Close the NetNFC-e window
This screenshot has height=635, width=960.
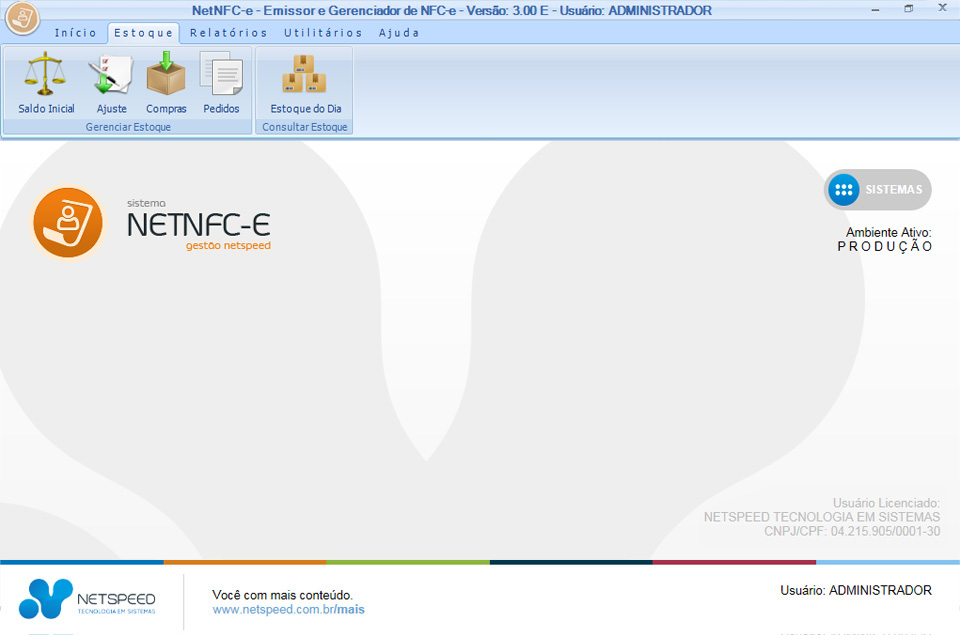pyautogui.click(x=942, y=9)
